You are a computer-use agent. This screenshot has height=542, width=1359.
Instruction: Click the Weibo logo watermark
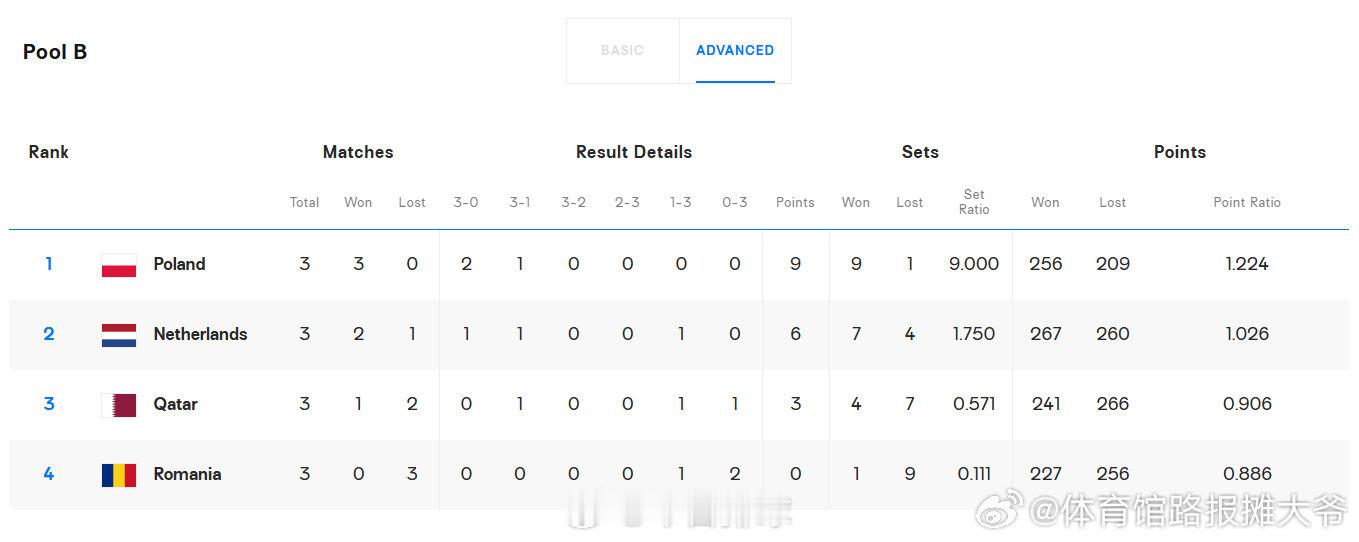click(1000, 510)
